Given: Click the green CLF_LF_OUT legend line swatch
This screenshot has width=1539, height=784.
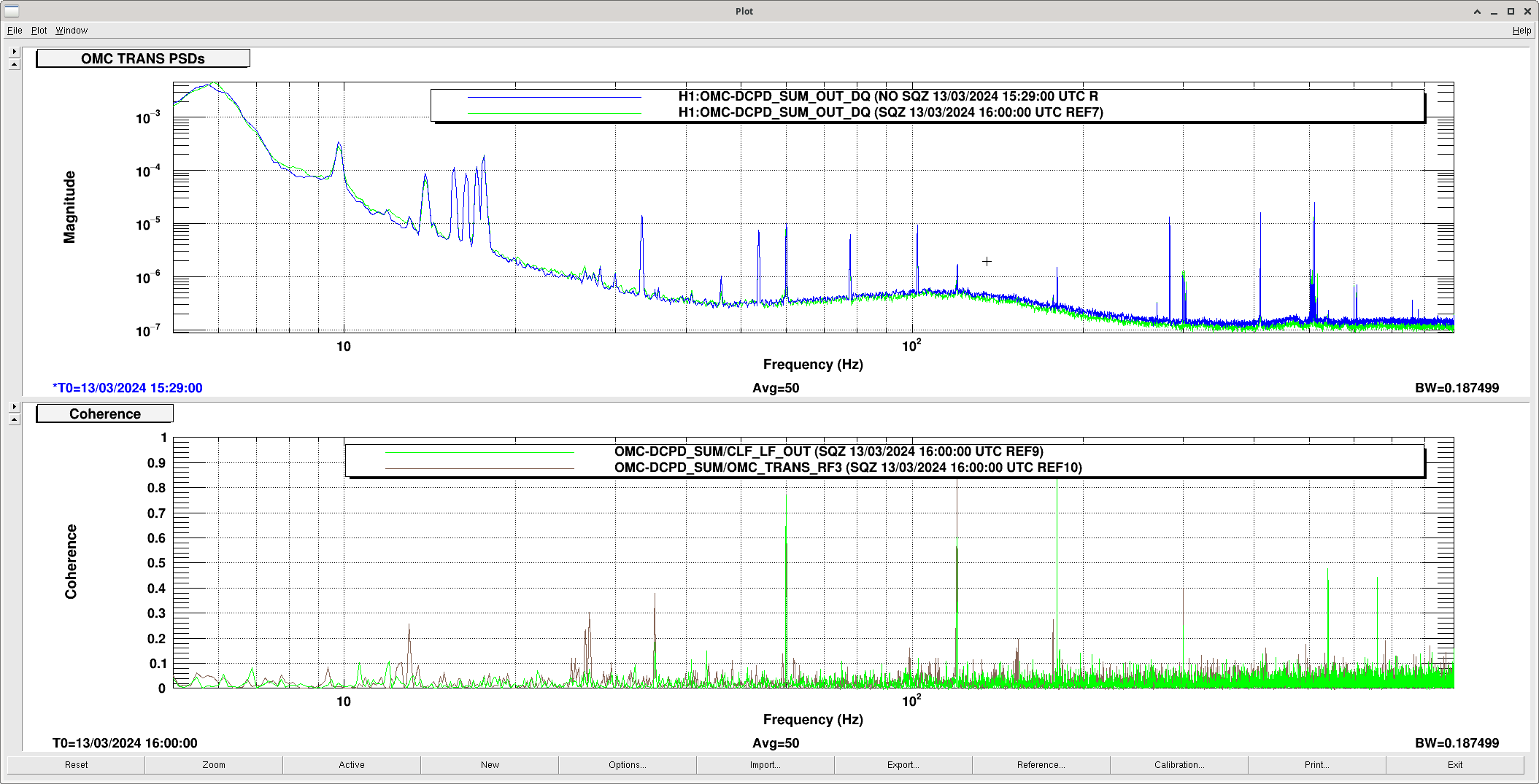Looking at the screenshot, I should click(479, 452).
